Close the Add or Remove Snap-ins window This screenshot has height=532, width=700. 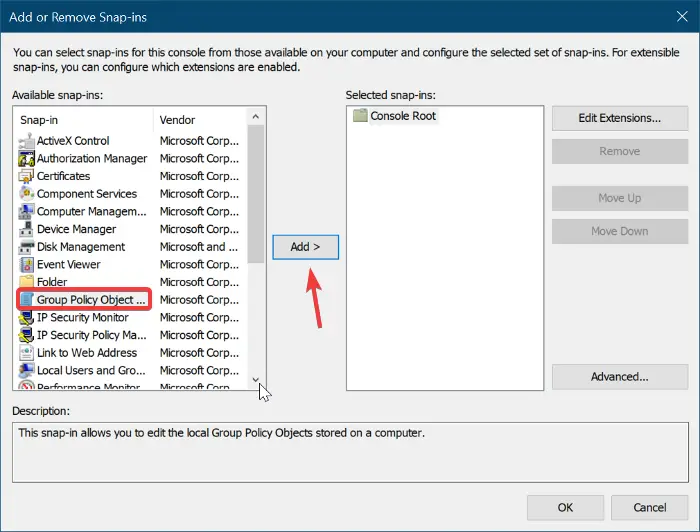click(x=682, y=17)
